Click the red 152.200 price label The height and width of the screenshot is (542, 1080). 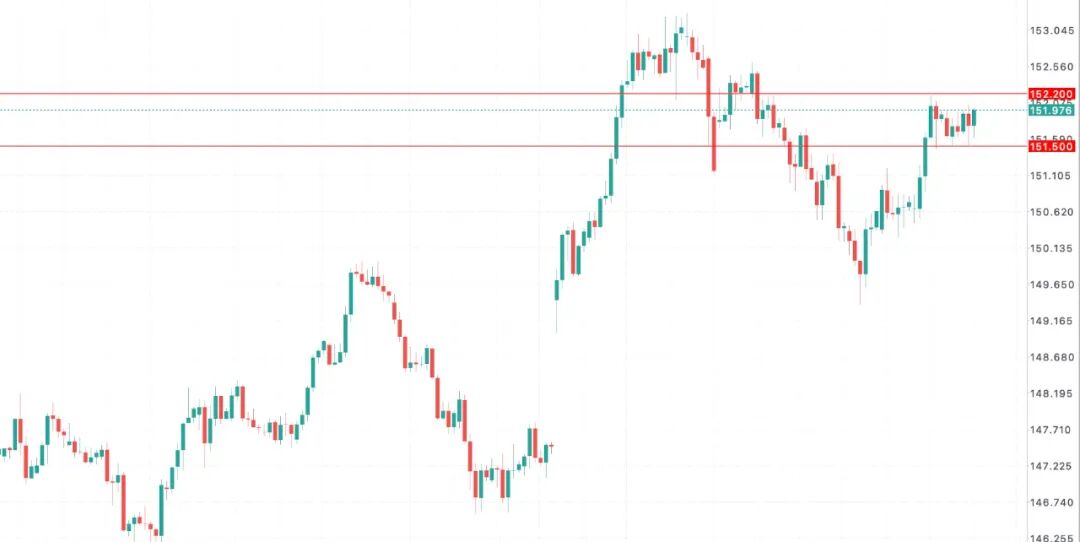(x=1050, y=94)
